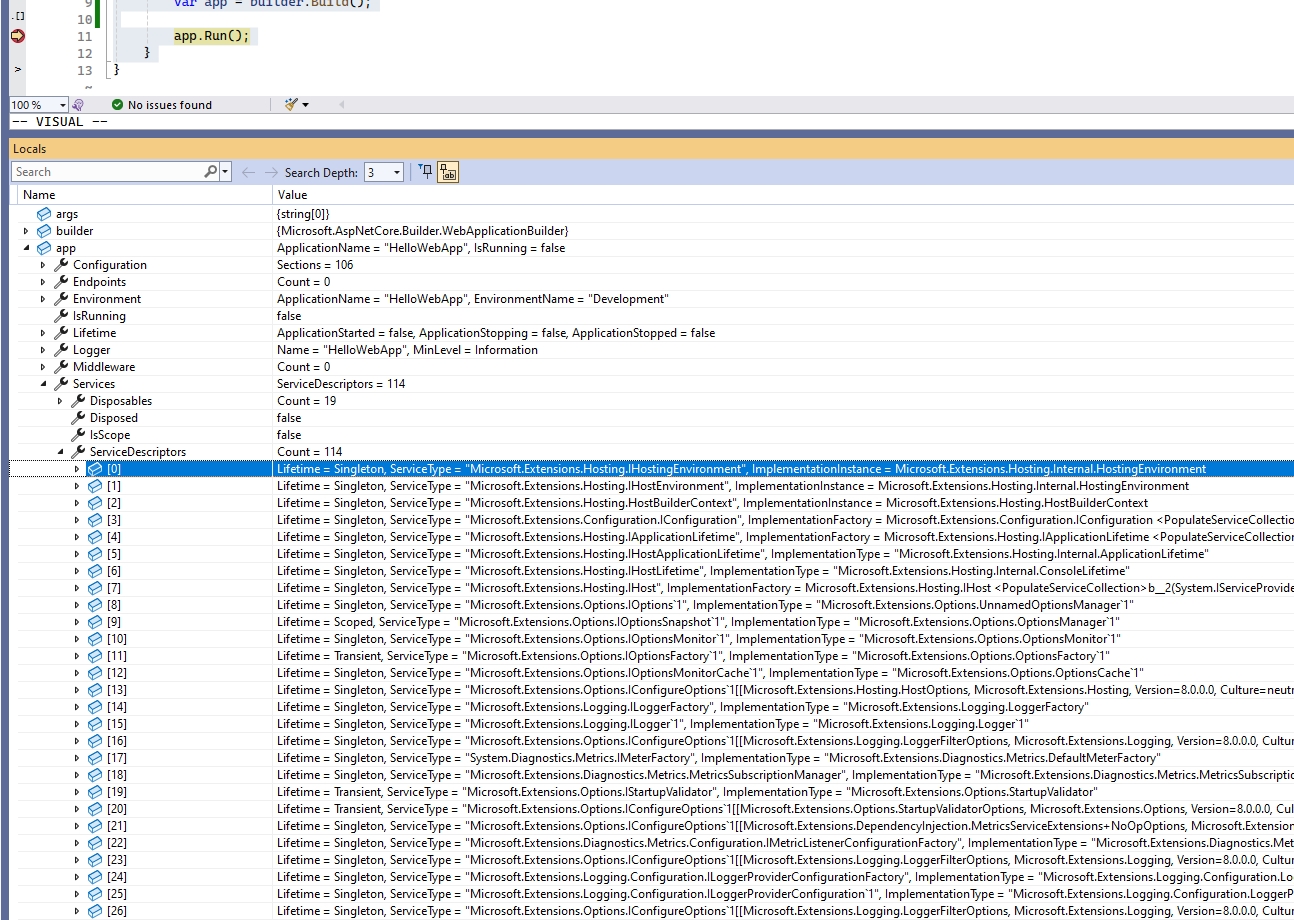Click the search back arrow in Locals panel
Image resolution: width=1294 pixels, height=920 pixels.
pyautogui.click(x=248, y=171)
